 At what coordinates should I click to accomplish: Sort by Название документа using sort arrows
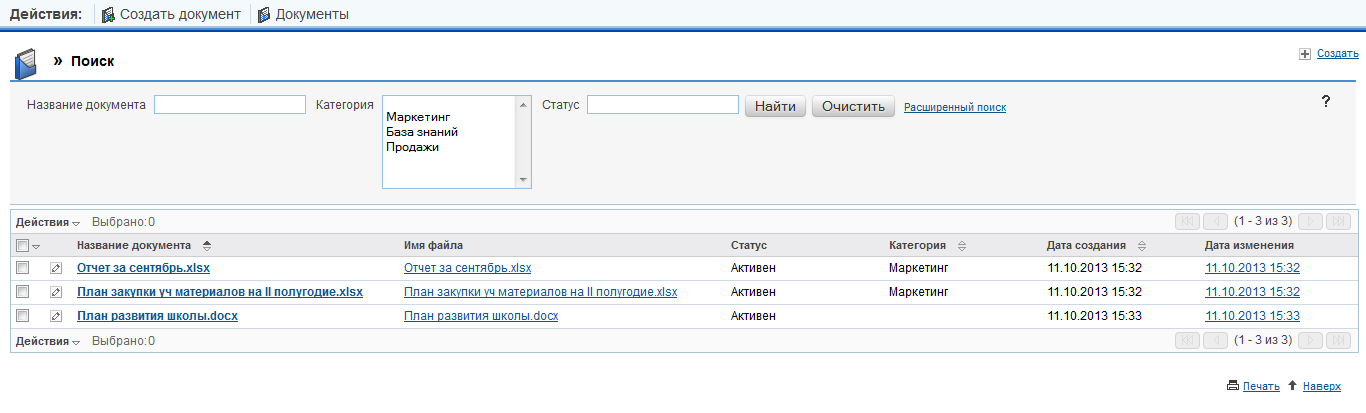[207, 245]
